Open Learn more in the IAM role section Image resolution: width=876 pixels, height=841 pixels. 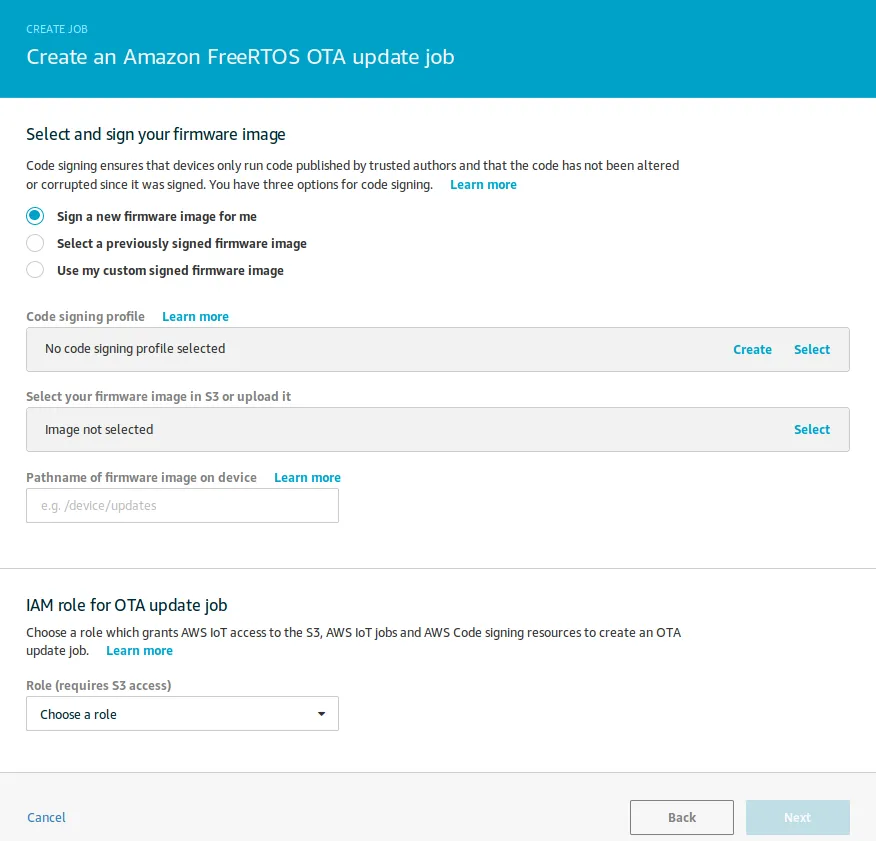click(139, 651)
